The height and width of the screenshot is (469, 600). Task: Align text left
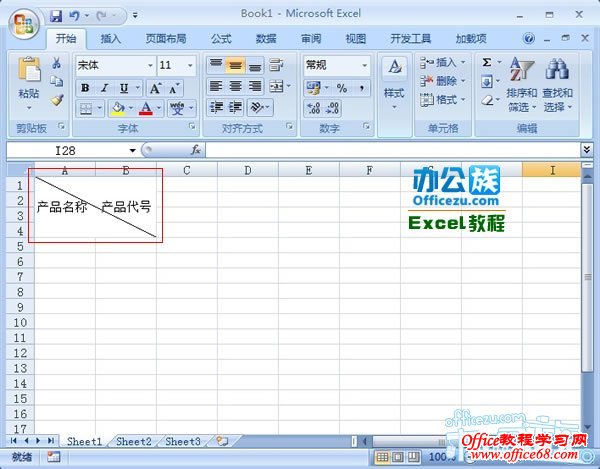pos(216,86)
